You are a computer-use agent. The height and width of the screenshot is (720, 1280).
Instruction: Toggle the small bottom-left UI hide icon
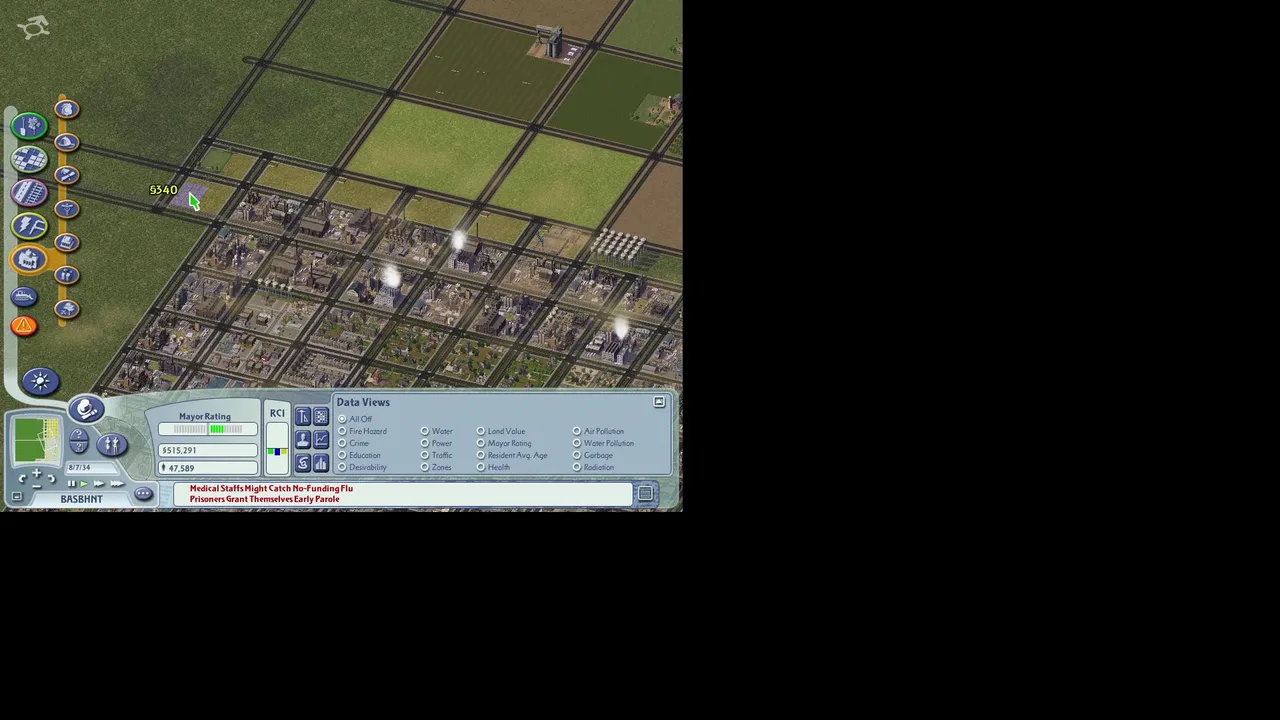(16, 497)
